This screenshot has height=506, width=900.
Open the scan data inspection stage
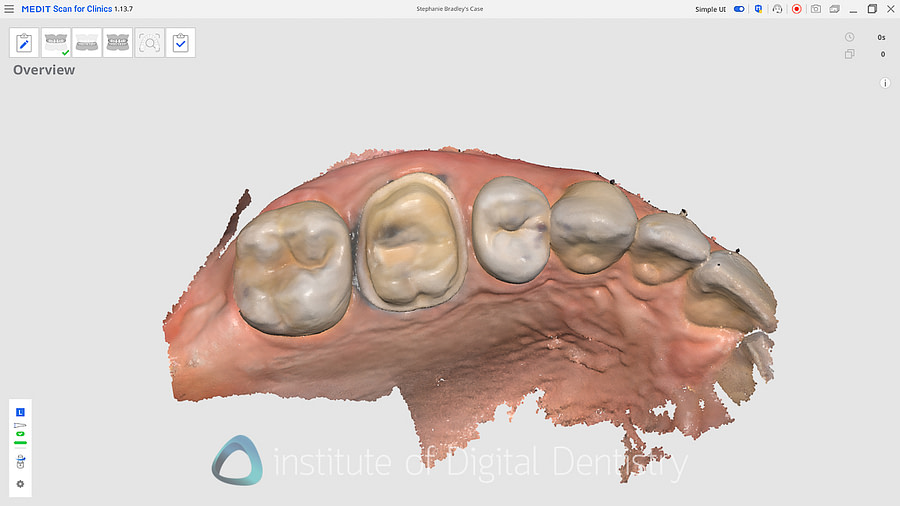(149, 42)
